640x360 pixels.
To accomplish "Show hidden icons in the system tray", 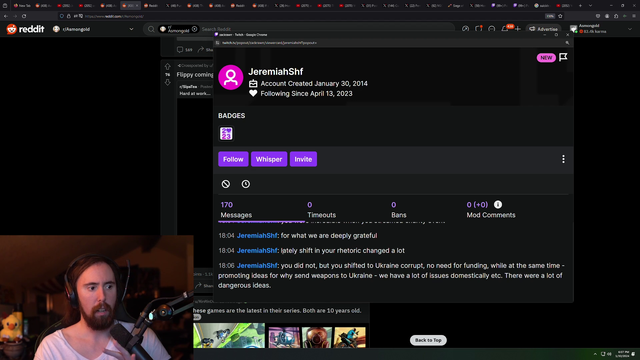I will point(595,354).
